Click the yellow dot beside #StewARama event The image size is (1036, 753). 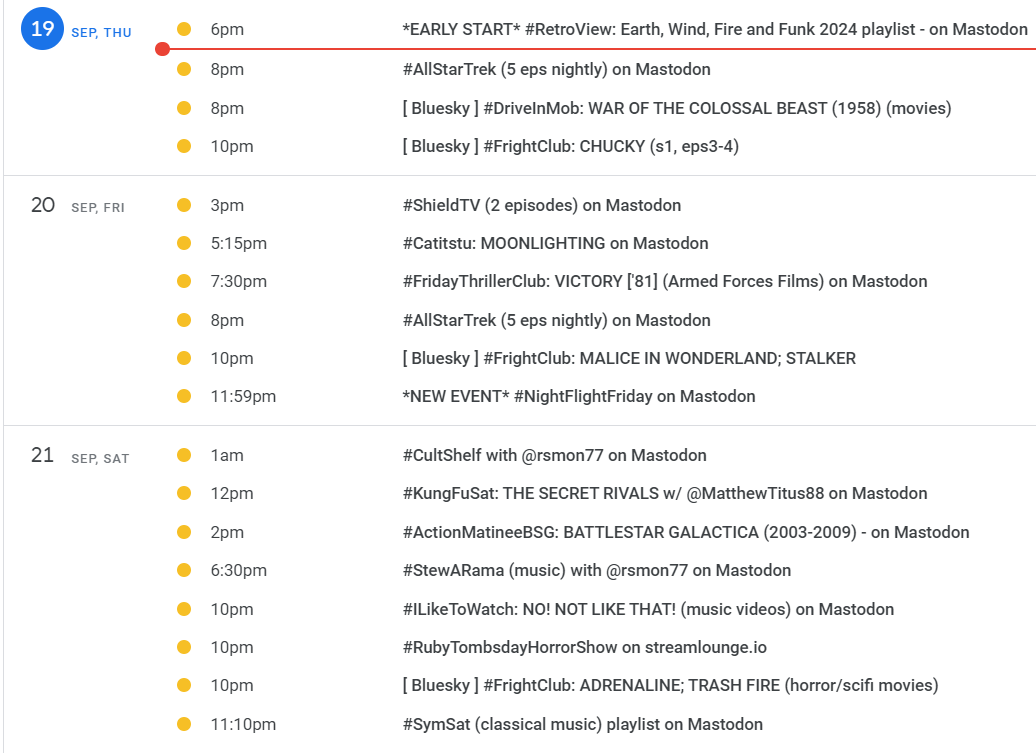[x=184, y=571]
